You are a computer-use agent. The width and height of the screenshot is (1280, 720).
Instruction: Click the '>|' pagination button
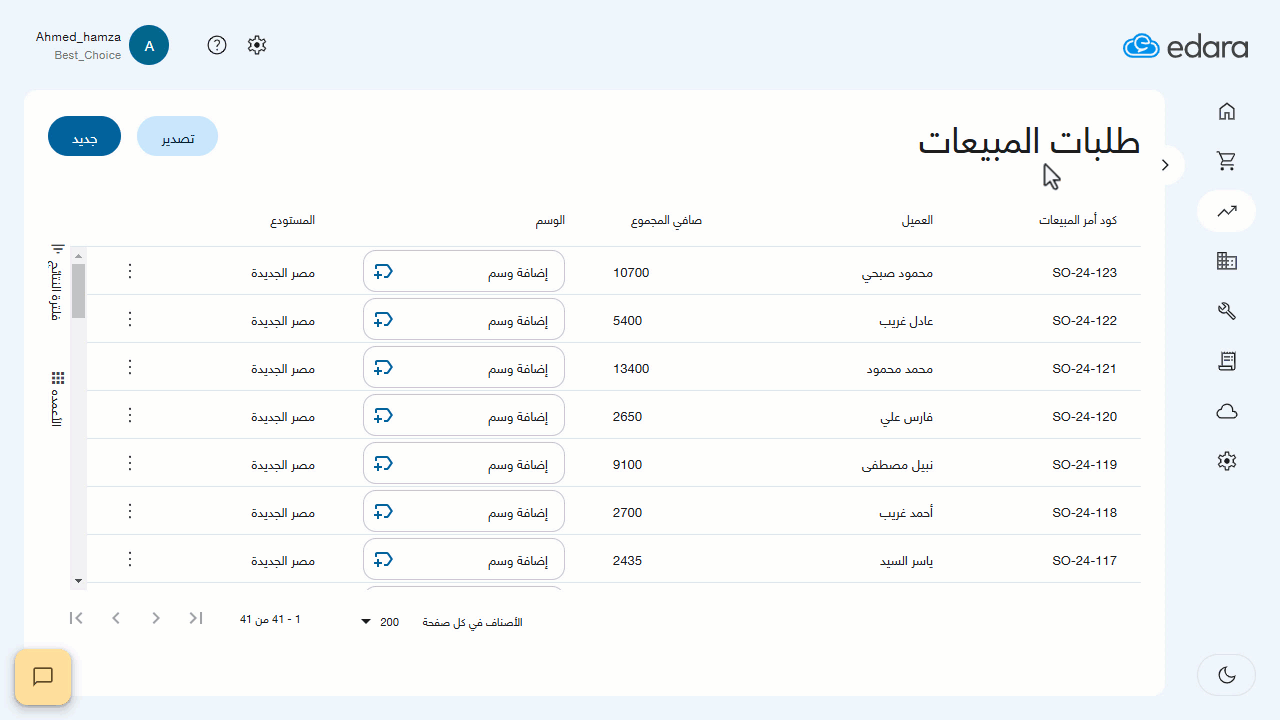(196, 618)
